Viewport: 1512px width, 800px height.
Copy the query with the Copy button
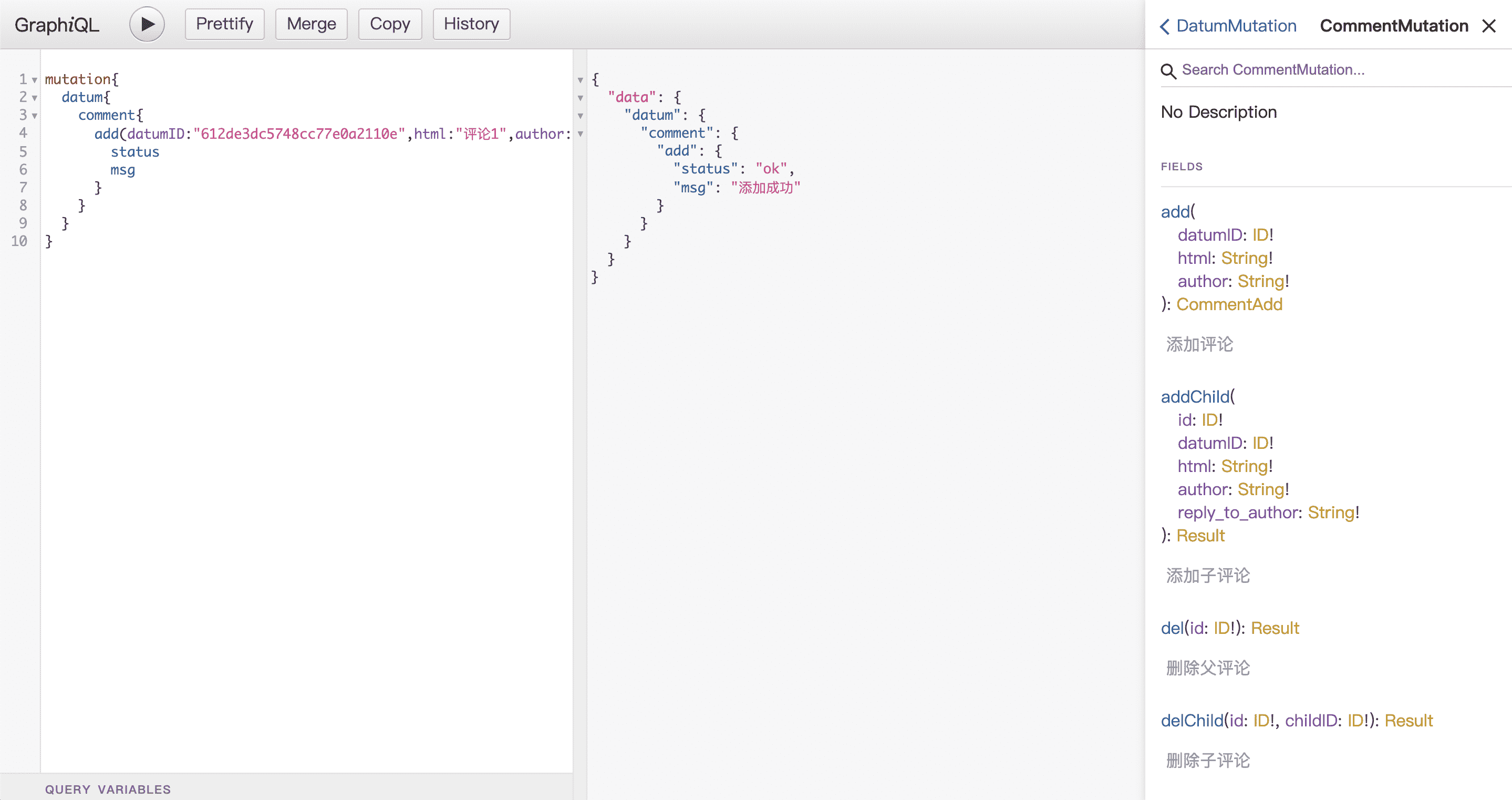pyautogui.click(x=390, y=24)
